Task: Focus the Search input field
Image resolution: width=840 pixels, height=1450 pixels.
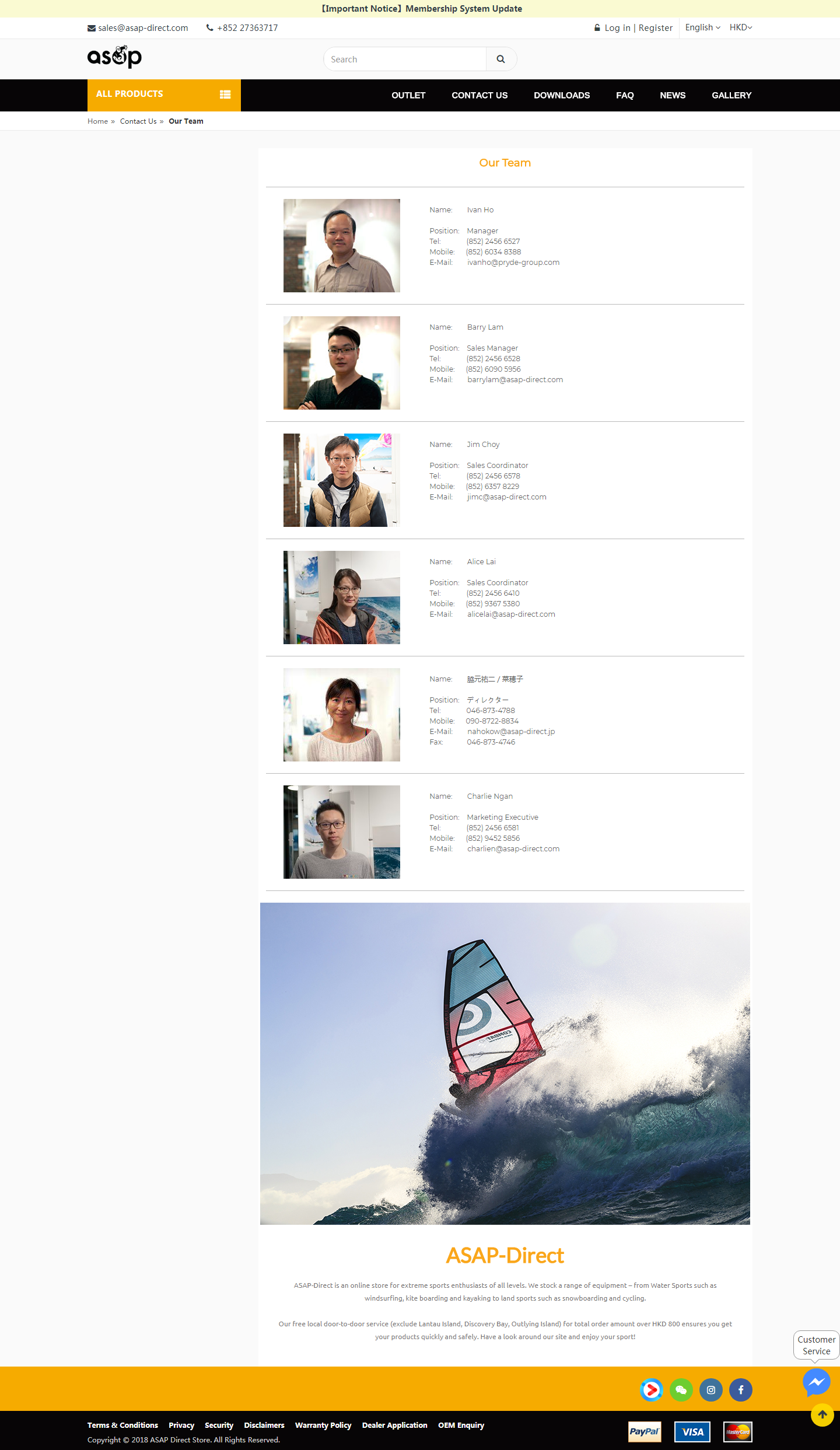Action: (405, 59)
